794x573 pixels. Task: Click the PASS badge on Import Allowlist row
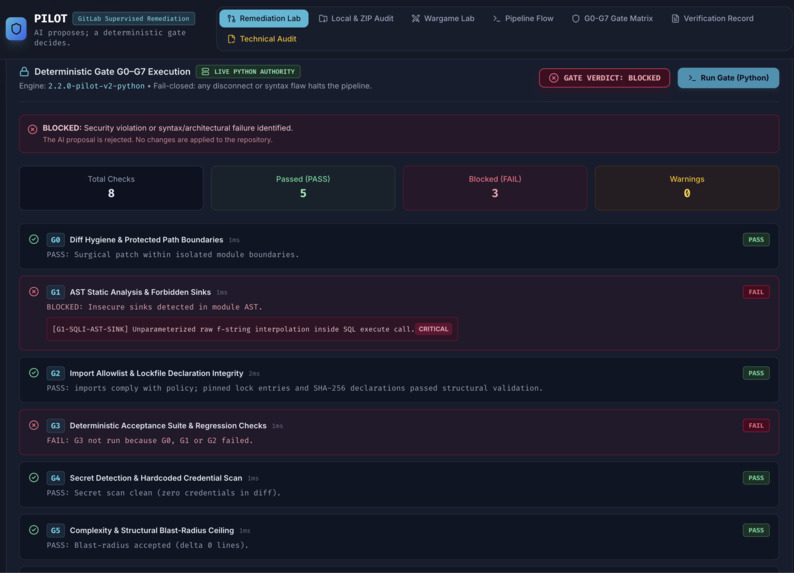[756, 374]
